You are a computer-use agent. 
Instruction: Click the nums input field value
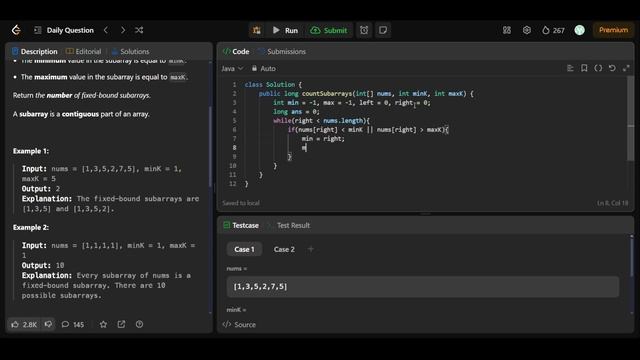[422, 287]
